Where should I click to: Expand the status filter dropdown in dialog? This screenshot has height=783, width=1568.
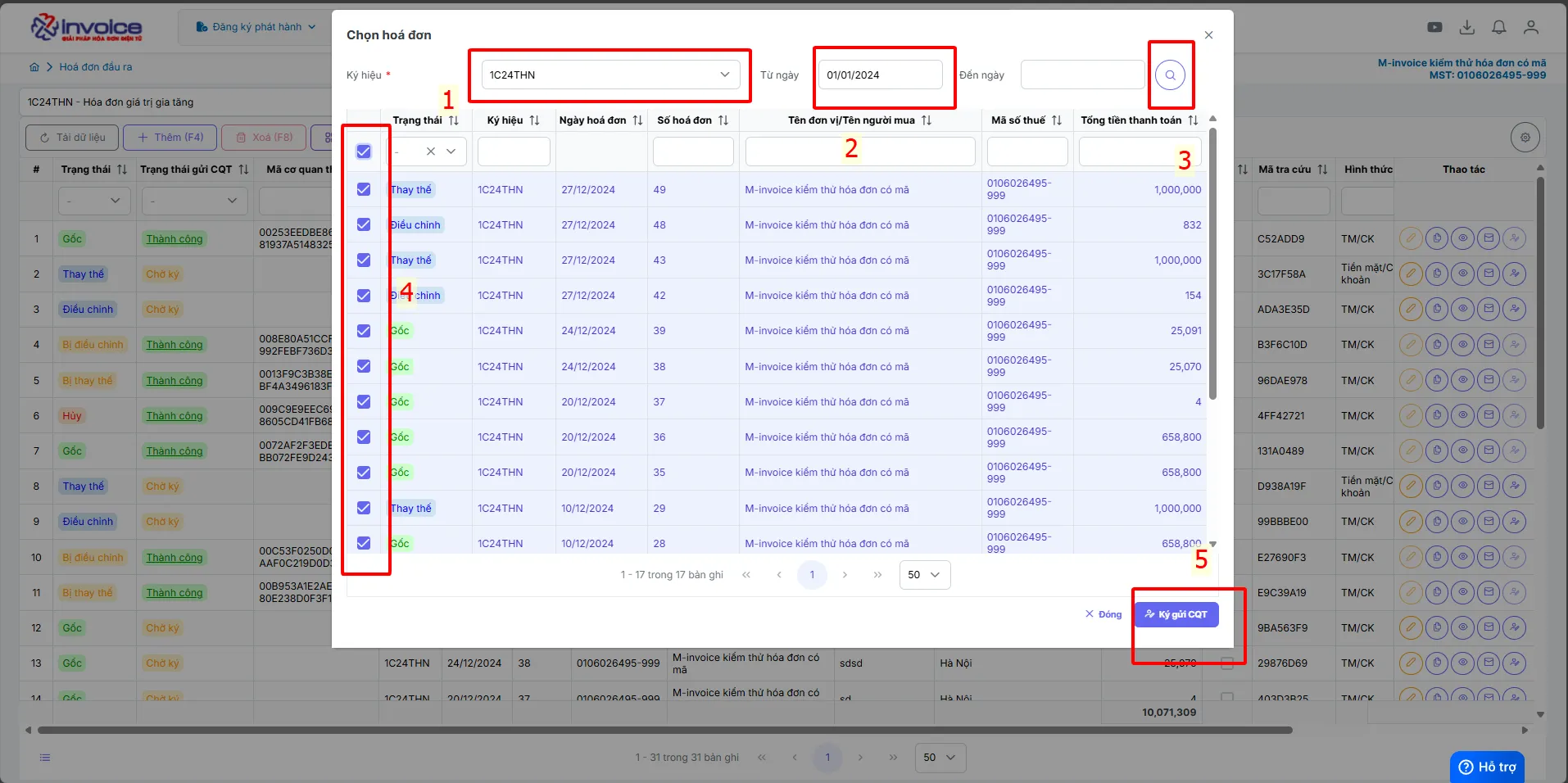(x=451, y=152)
